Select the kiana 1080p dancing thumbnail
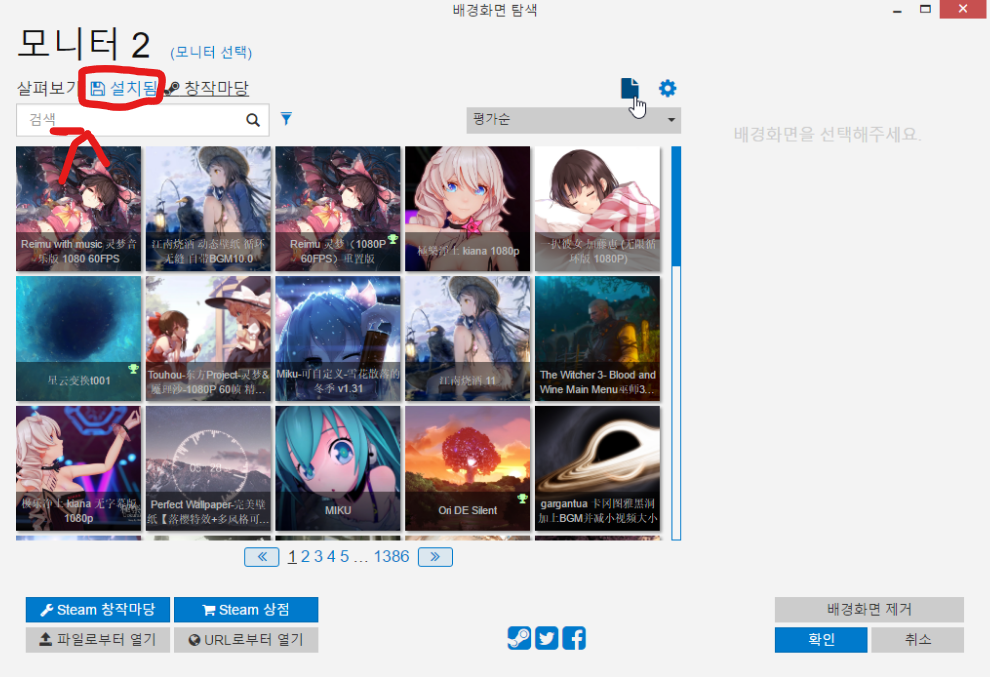990x677 pixels. pos(78,468)
